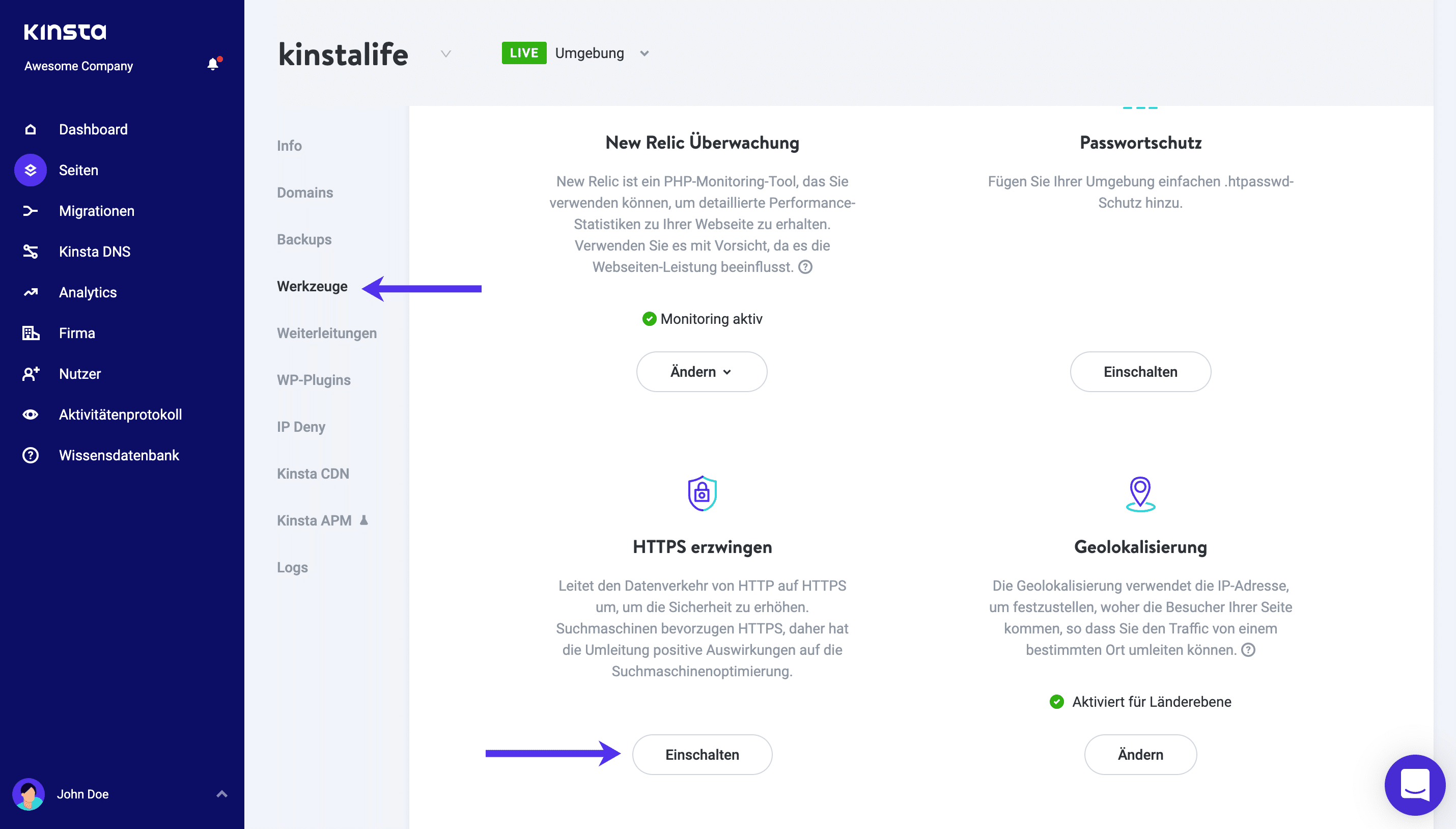Expand the New Relic Ändern dropdown

click(701, 370)
